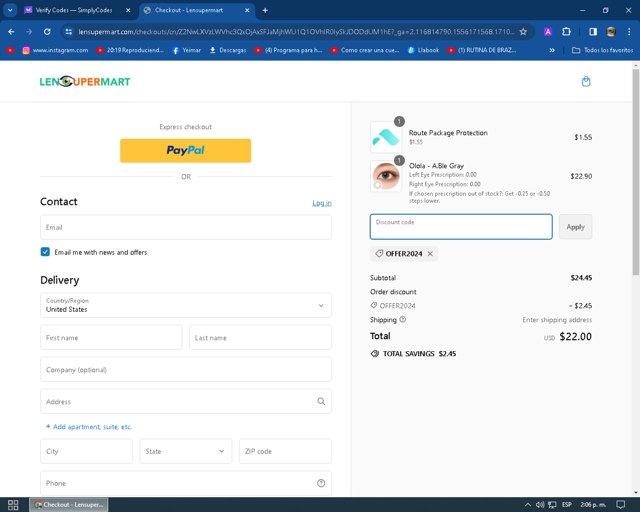Switch the ESP keyboard language indicator

pyautogui.click(x=567, y=505)
